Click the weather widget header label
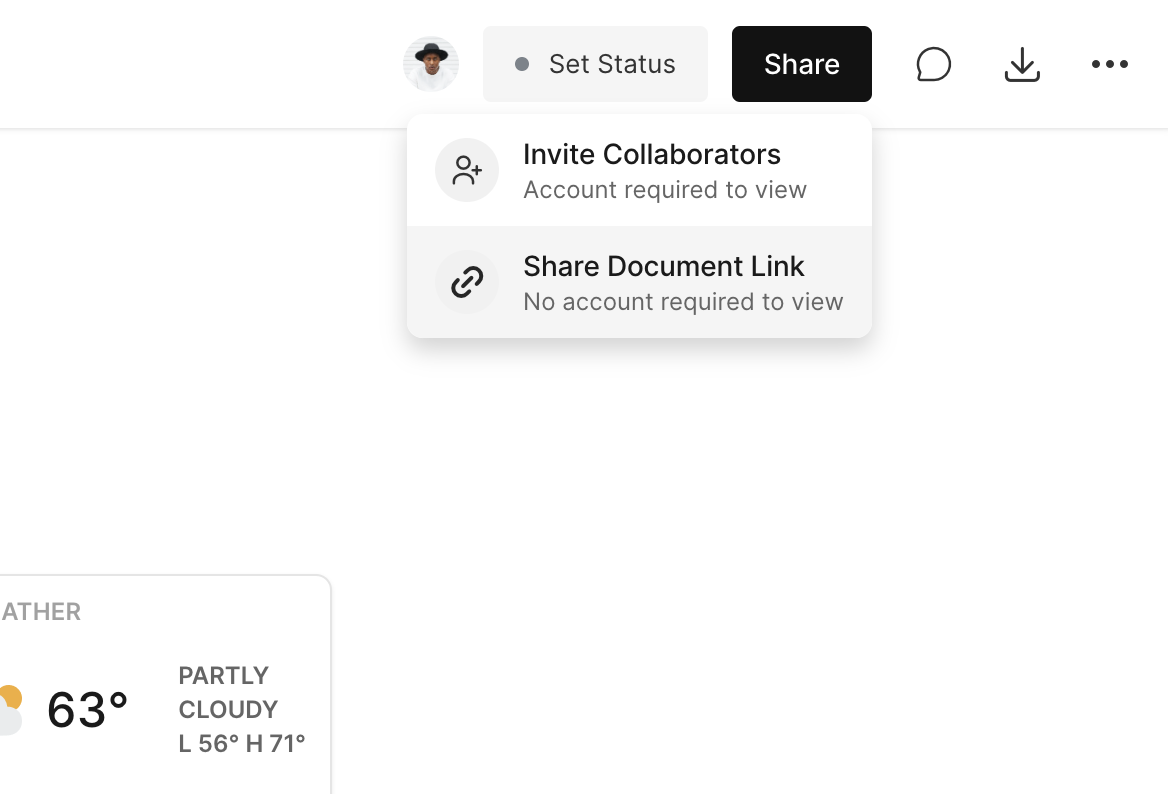The height and width of the screenshot is (794, 1168). 41,611
